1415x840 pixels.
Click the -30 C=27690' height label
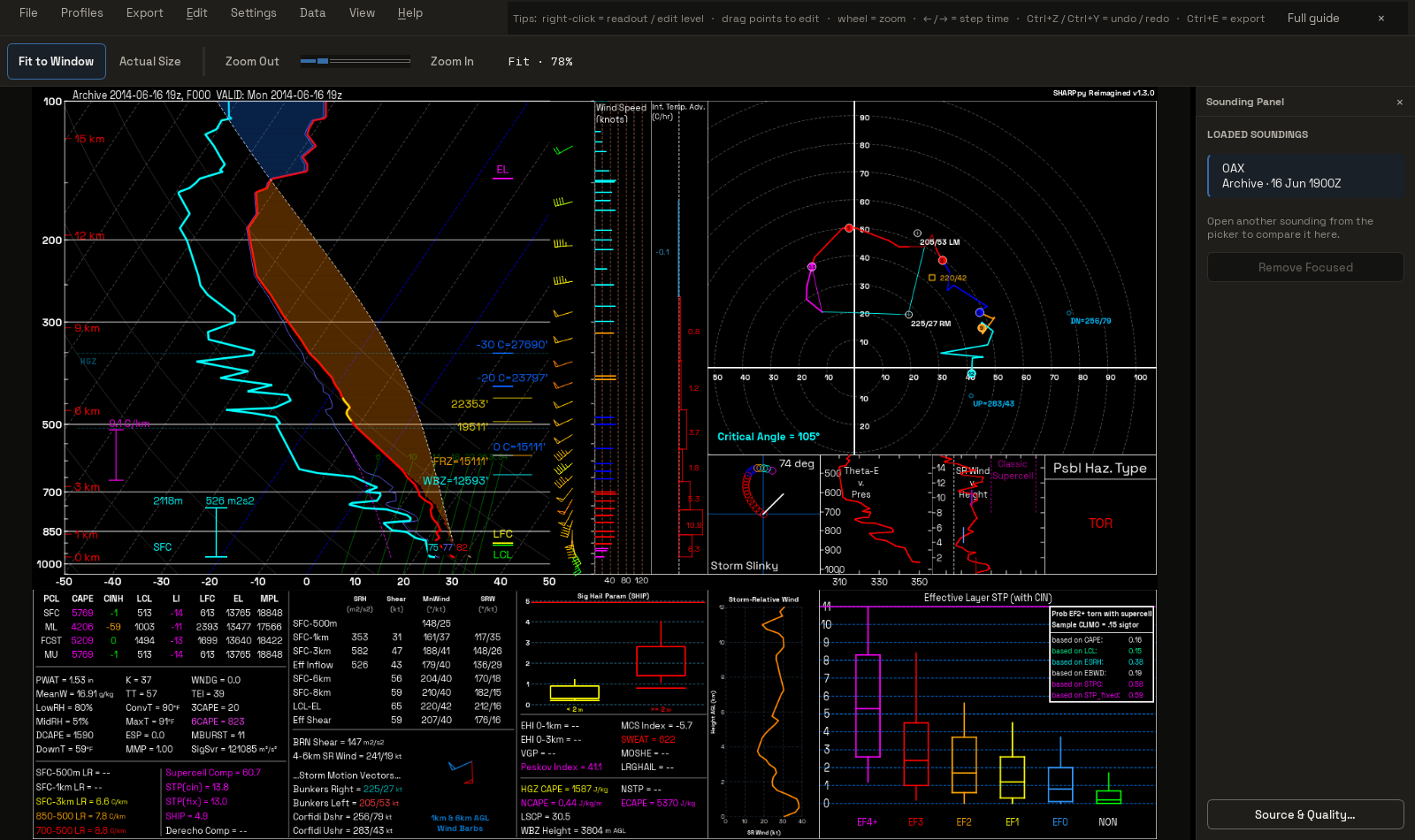point(512,345)
